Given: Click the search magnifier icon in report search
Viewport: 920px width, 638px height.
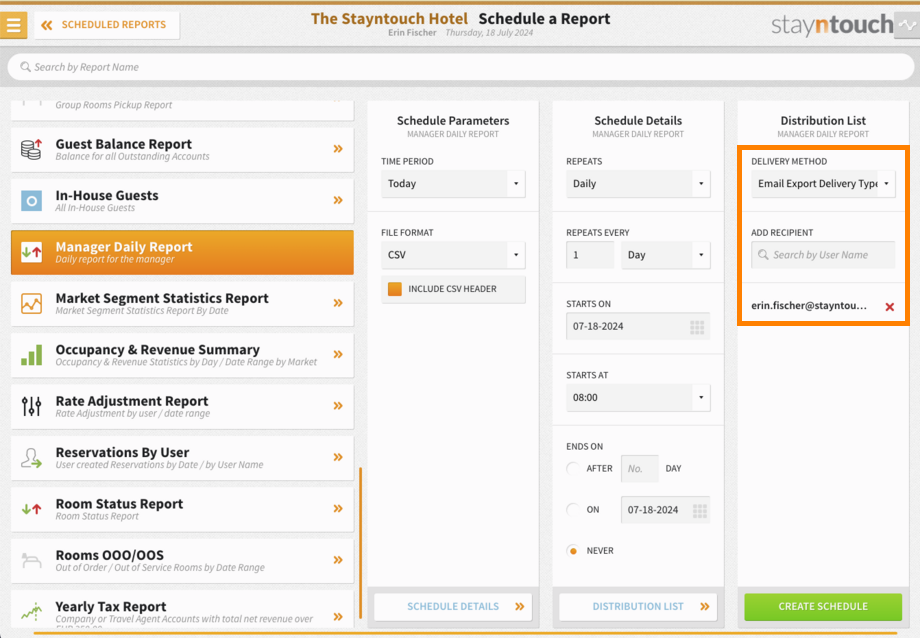Looking at the screenshot, I should coord(25,67).
